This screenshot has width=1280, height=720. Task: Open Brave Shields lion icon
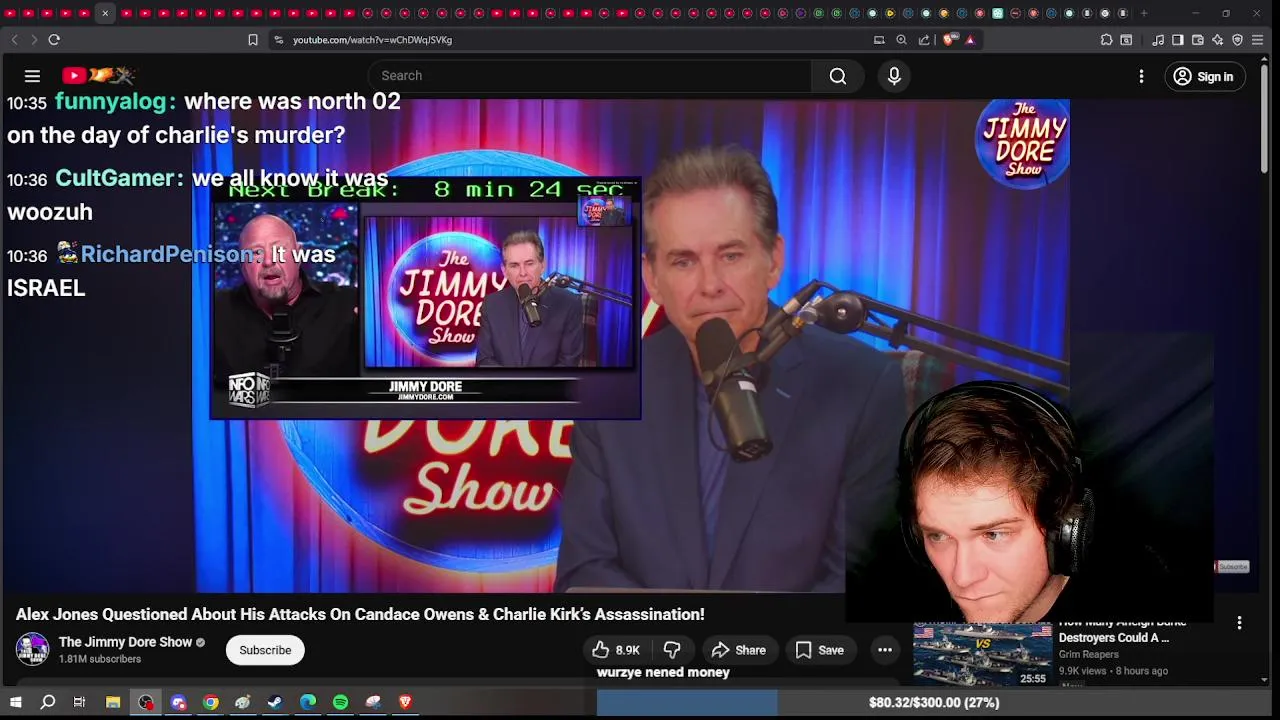coord(950,40)
